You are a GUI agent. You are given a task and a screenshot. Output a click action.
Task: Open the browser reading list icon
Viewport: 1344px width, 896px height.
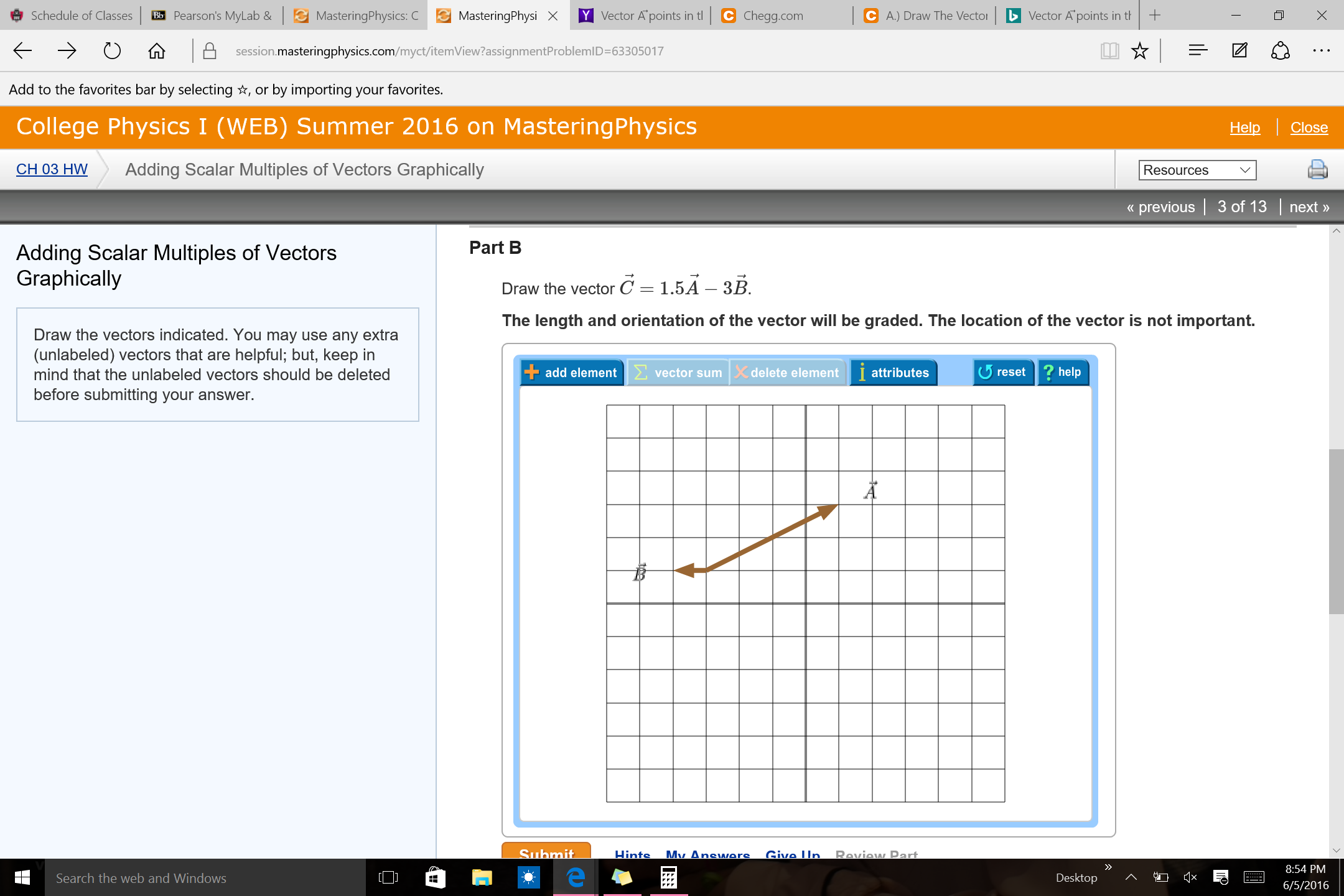pyautogui.click(x=1109, y=51)
